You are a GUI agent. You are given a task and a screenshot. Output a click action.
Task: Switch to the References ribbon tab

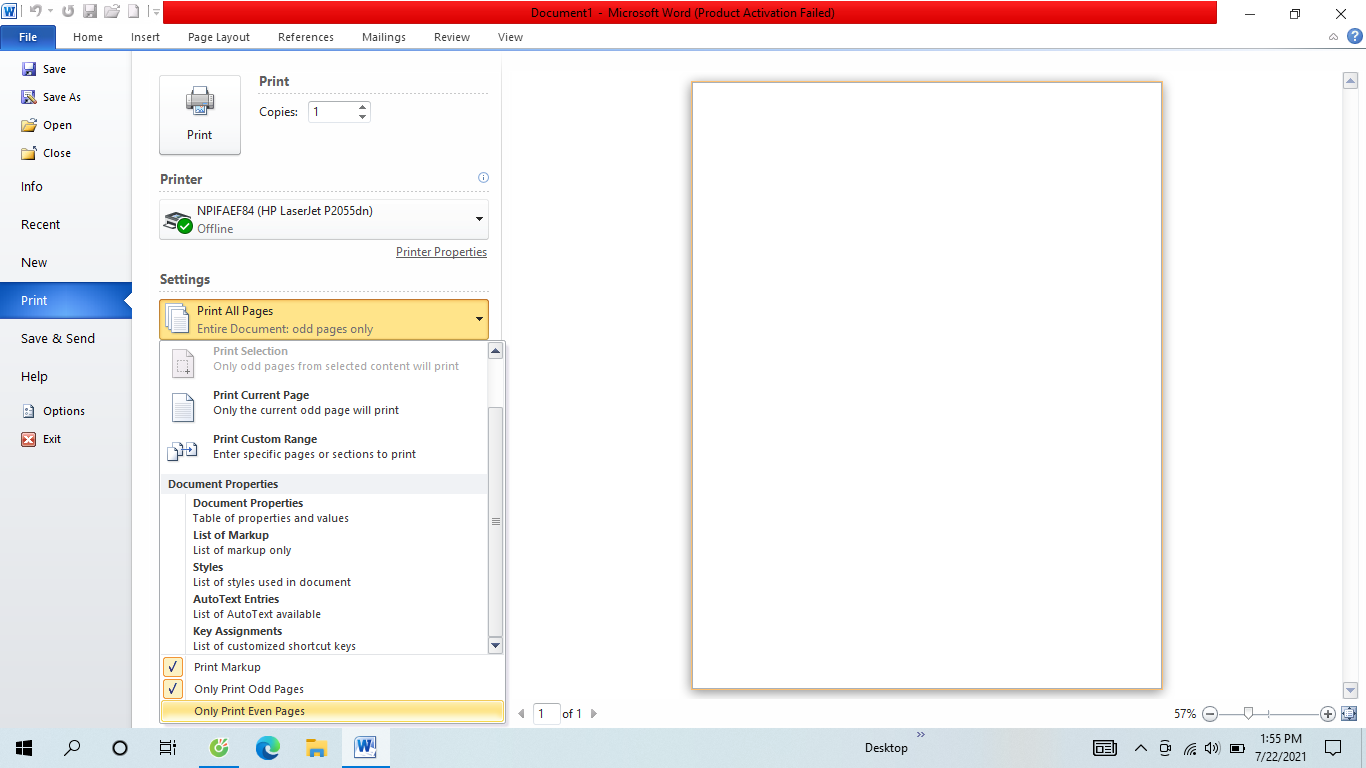[x=306, y=37]
